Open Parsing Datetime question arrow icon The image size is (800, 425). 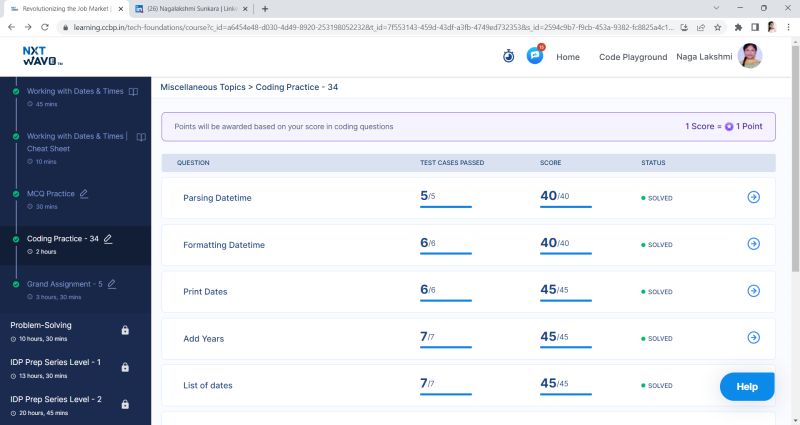[753, 197]
